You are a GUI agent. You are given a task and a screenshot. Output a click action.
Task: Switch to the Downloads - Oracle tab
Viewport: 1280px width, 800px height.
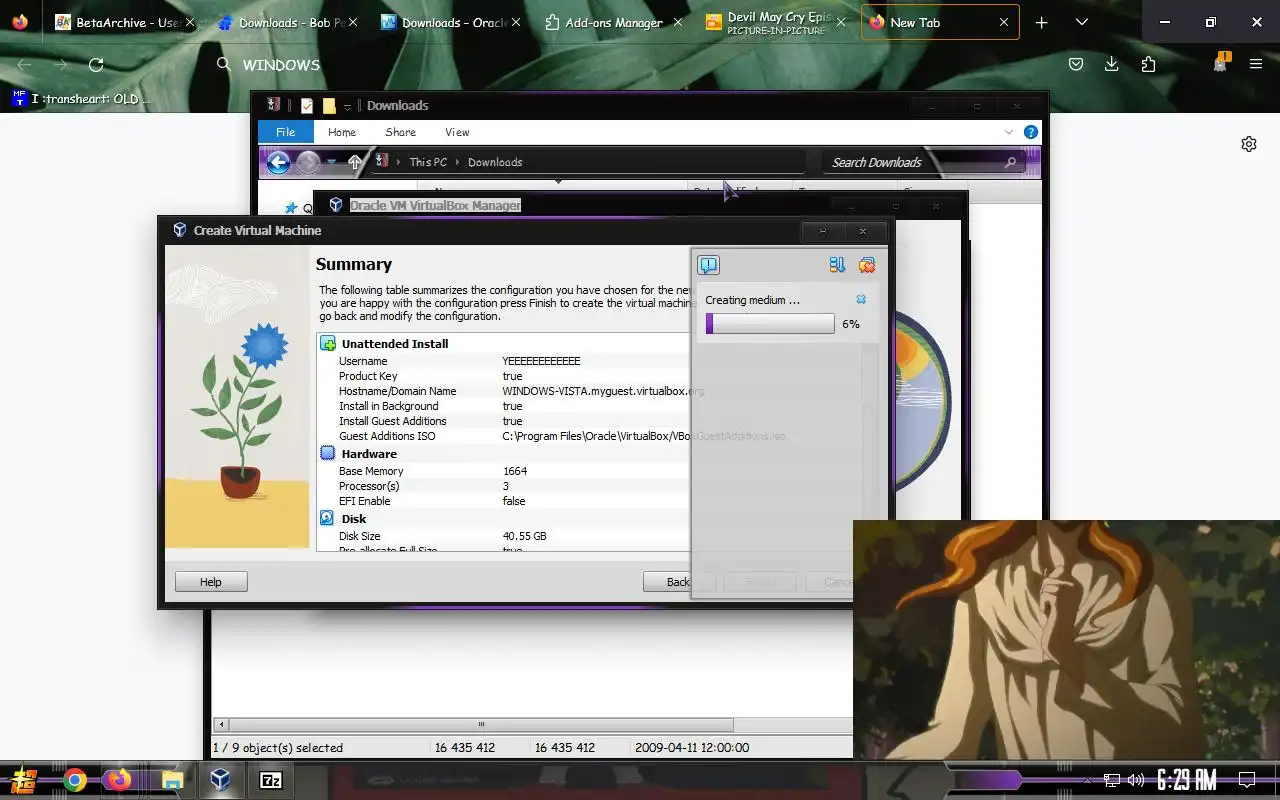[x=452, y=22]
